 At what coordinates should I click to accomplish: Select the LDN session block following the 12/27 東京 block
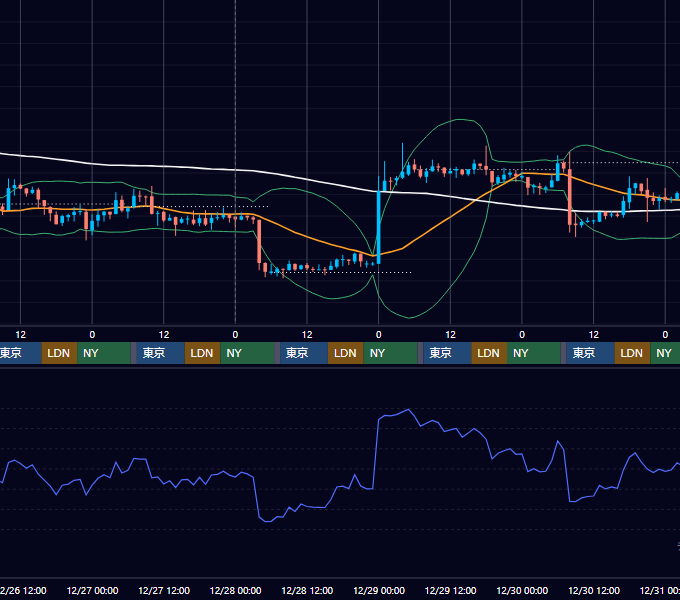(203, 353)
